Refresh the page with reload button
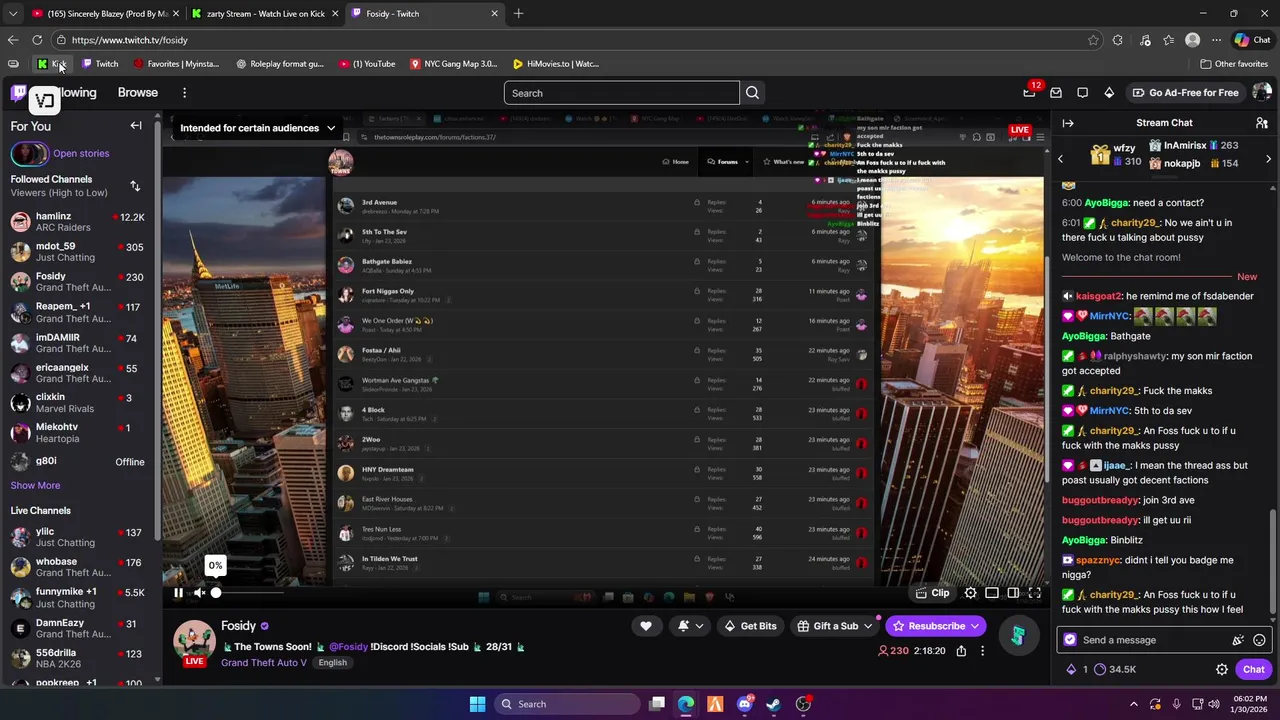Image resolution: width=1280 pixels, height=720 pixels. tap(37, 40)
